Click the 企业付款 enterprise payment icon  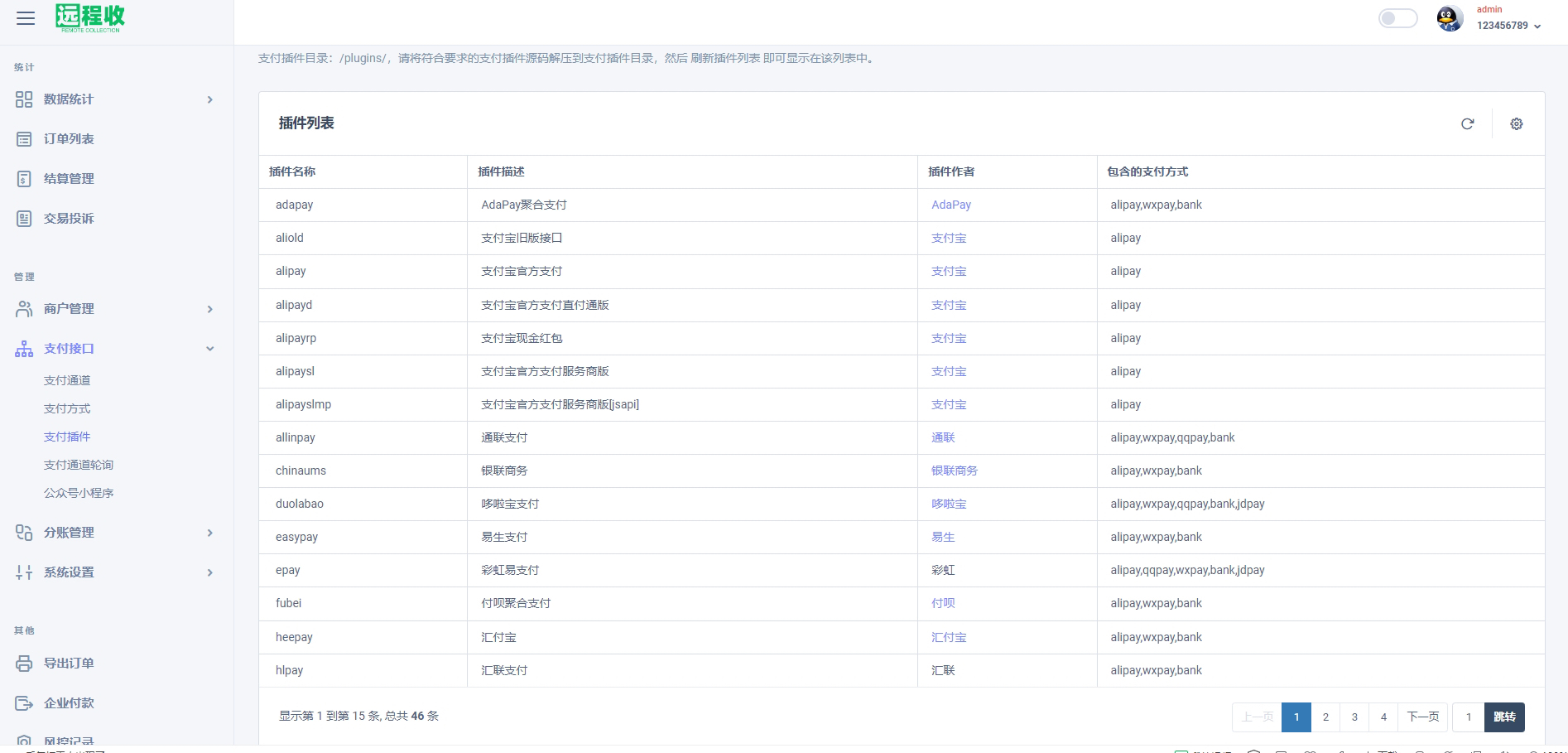[23, 702]
